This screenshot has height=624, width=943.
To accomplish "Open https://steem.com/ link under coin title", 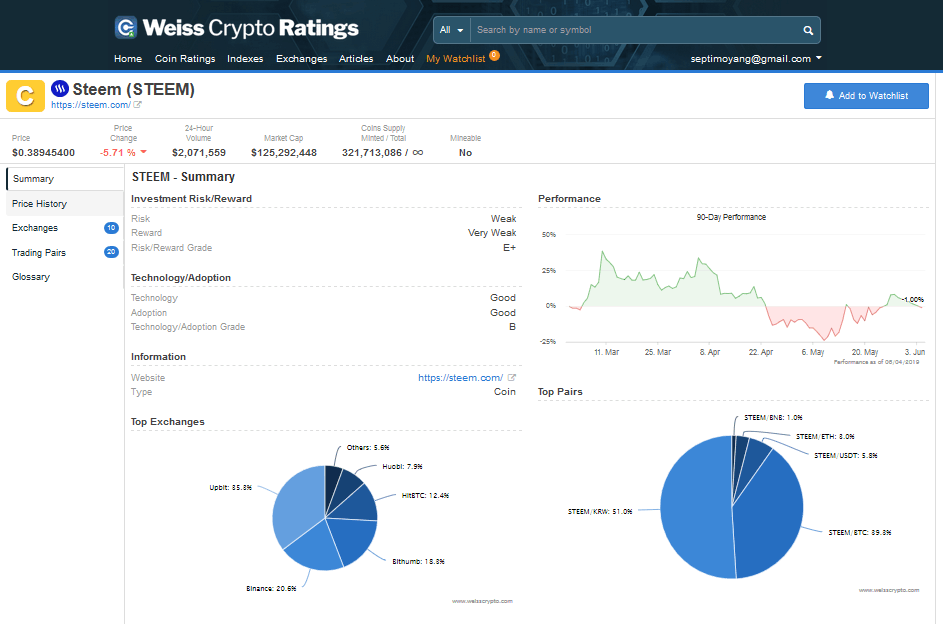I will coord(91,105).
